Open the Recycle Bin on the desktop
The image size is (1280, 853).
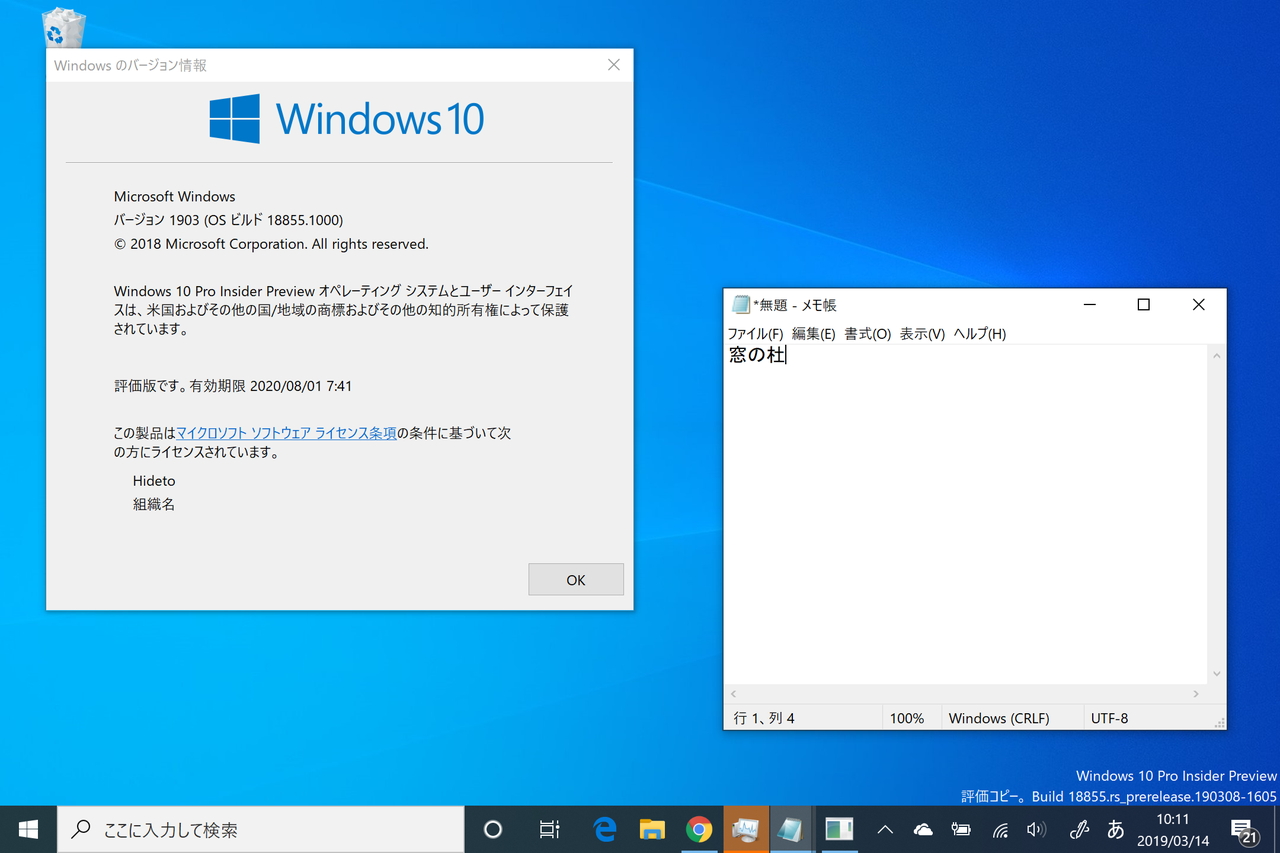(62, 27)
